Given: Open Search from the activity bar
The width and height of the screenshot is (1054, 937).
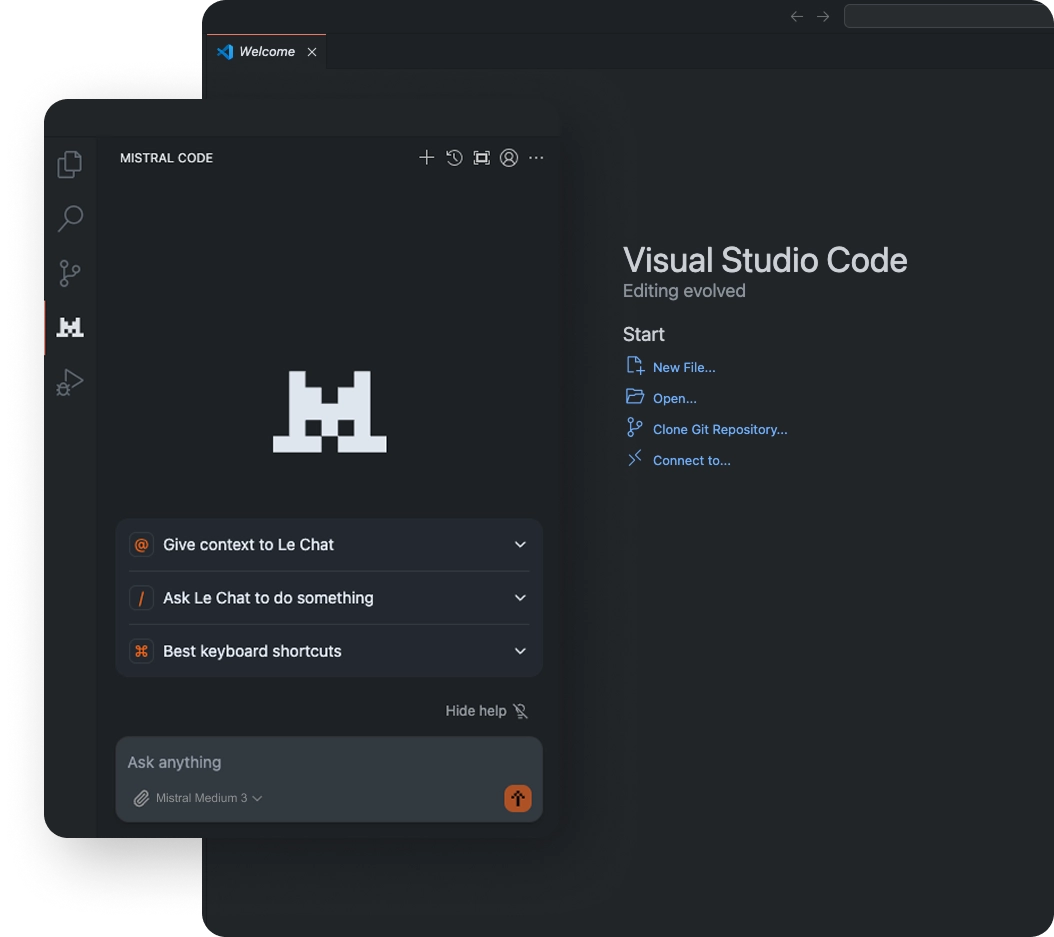Looking at the screenshot, I should pyautogui.click(x=70, y=218).
